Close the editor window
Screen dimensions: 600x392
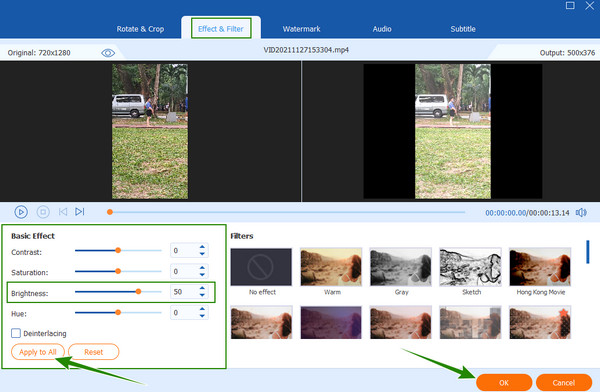coord(590,5)
